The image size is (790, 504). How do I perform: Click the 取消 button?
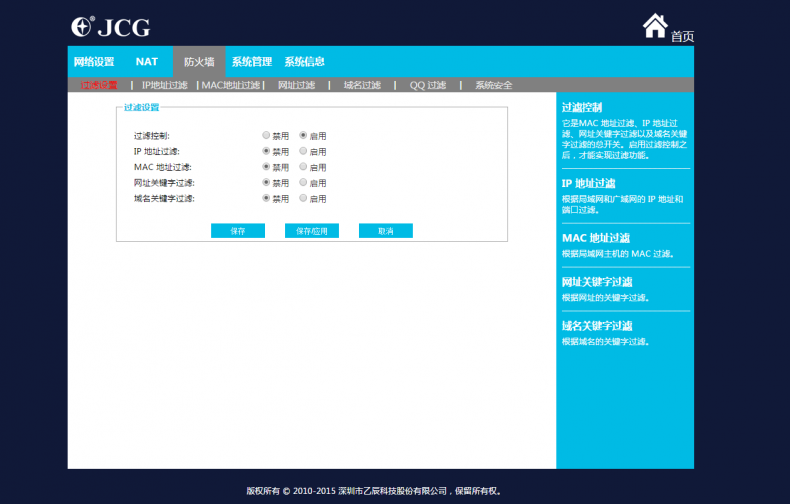click(x=386, y=231)
